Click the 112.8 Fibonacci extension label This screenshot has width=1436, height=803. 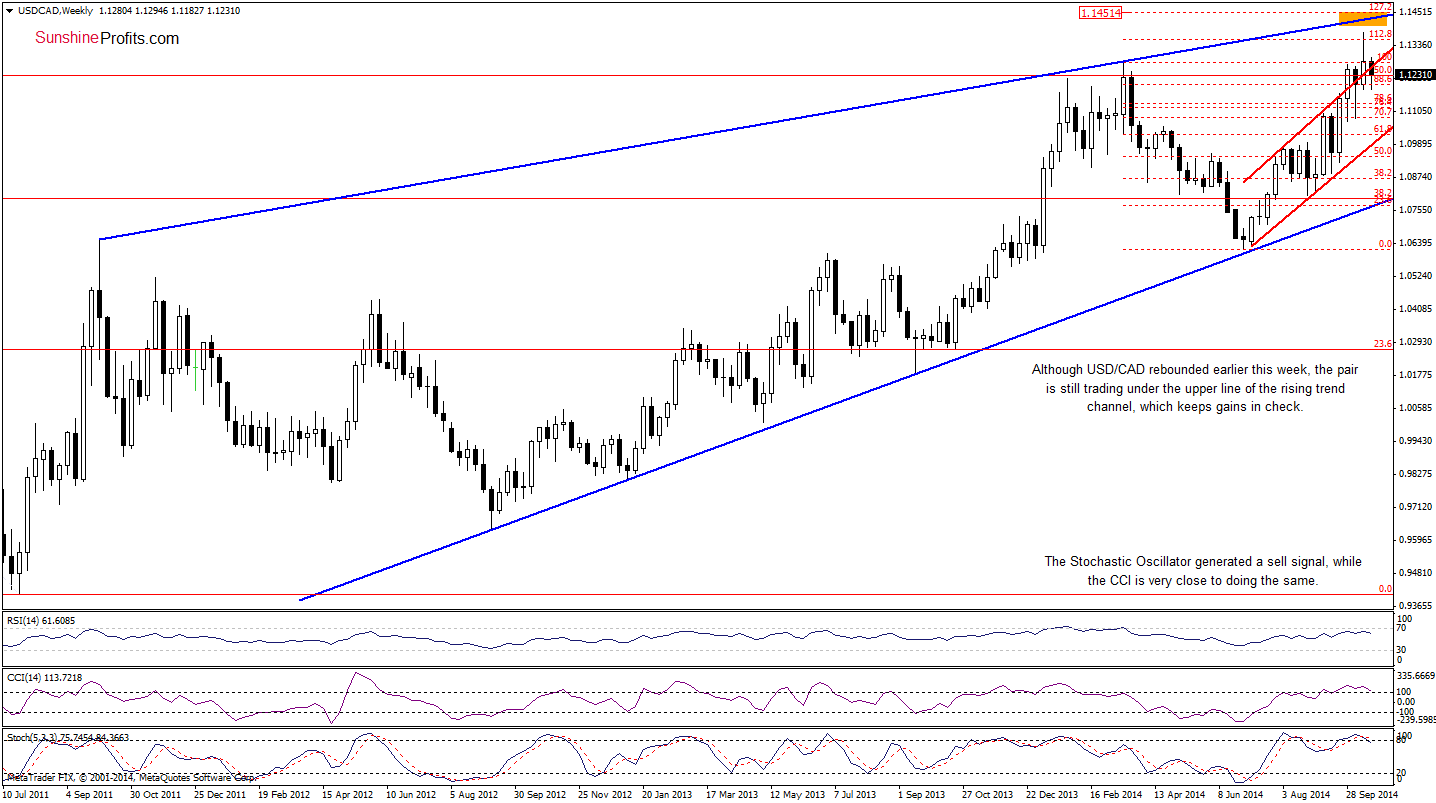1381,33
